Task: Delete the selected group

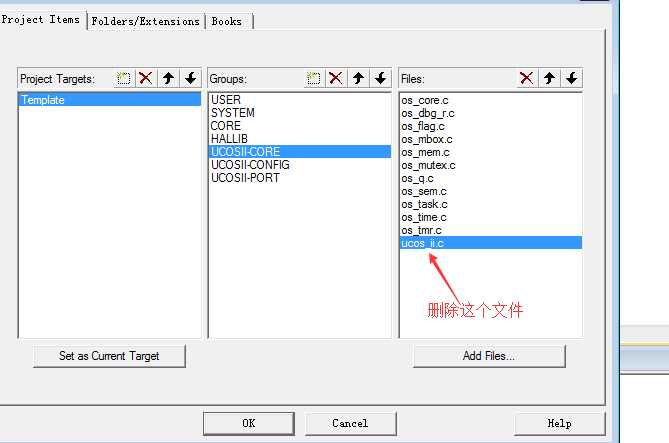Action: [336, 79]
